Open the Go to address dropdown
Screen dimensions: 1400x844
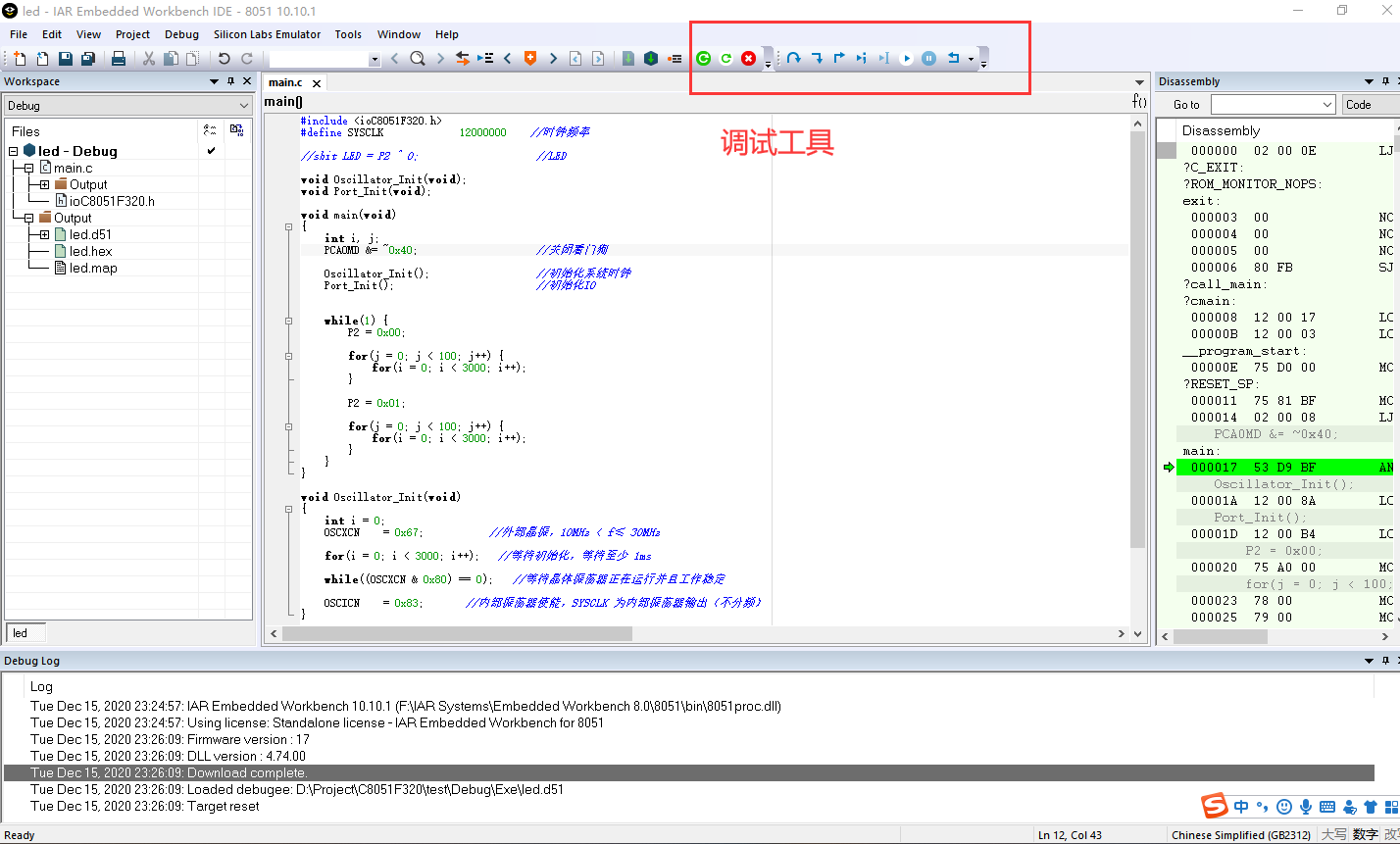1327,104
